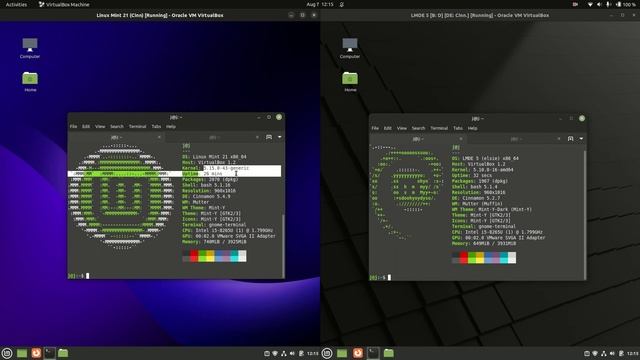The image size is (640, 360).
Task: Open the Edit menu in the Mint 21 terminal
Action: (x=86, y=127)
